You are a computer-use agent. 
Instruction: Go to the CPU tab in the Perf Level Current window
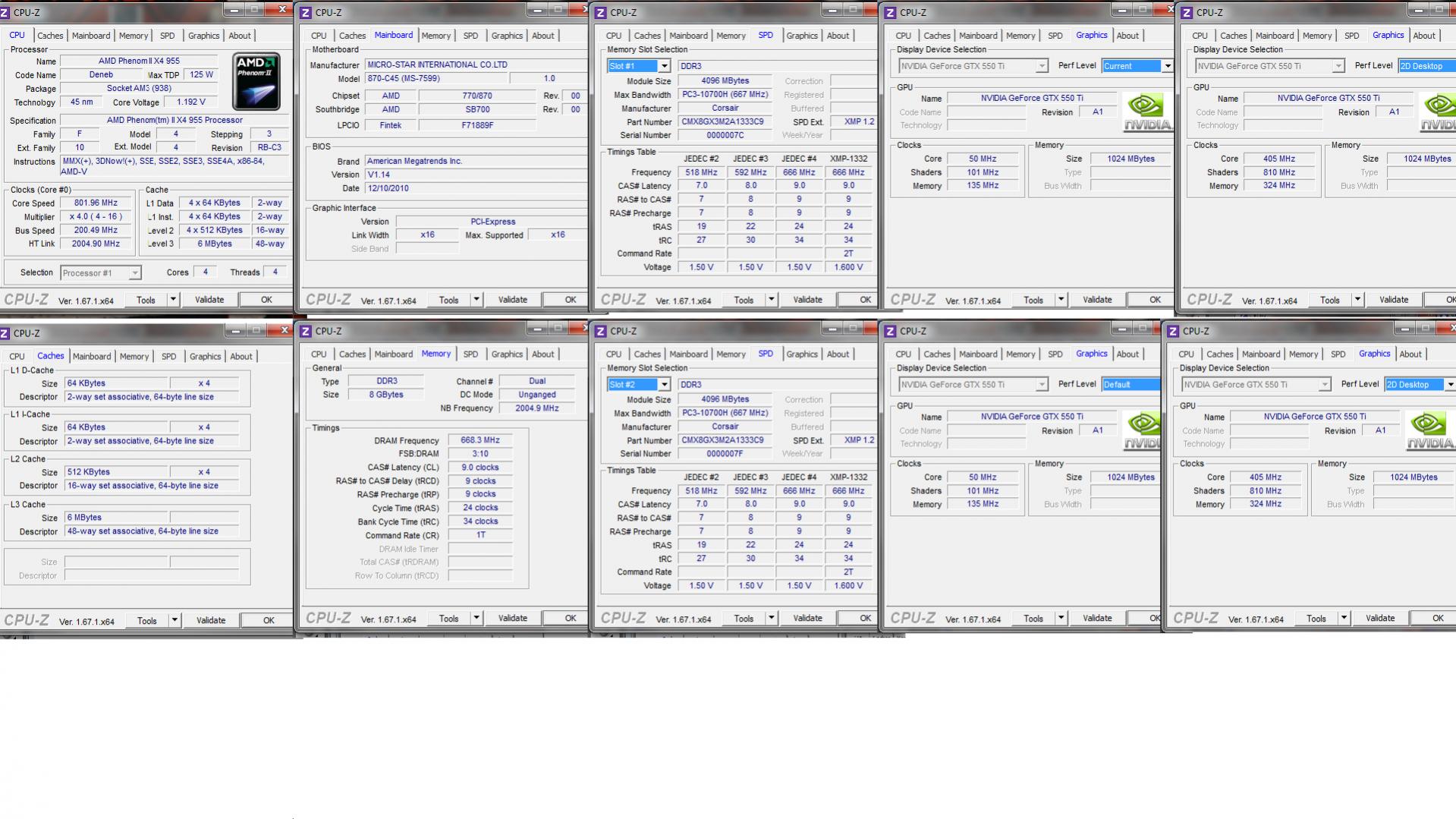pyautogui.click(x=903, y=36)
